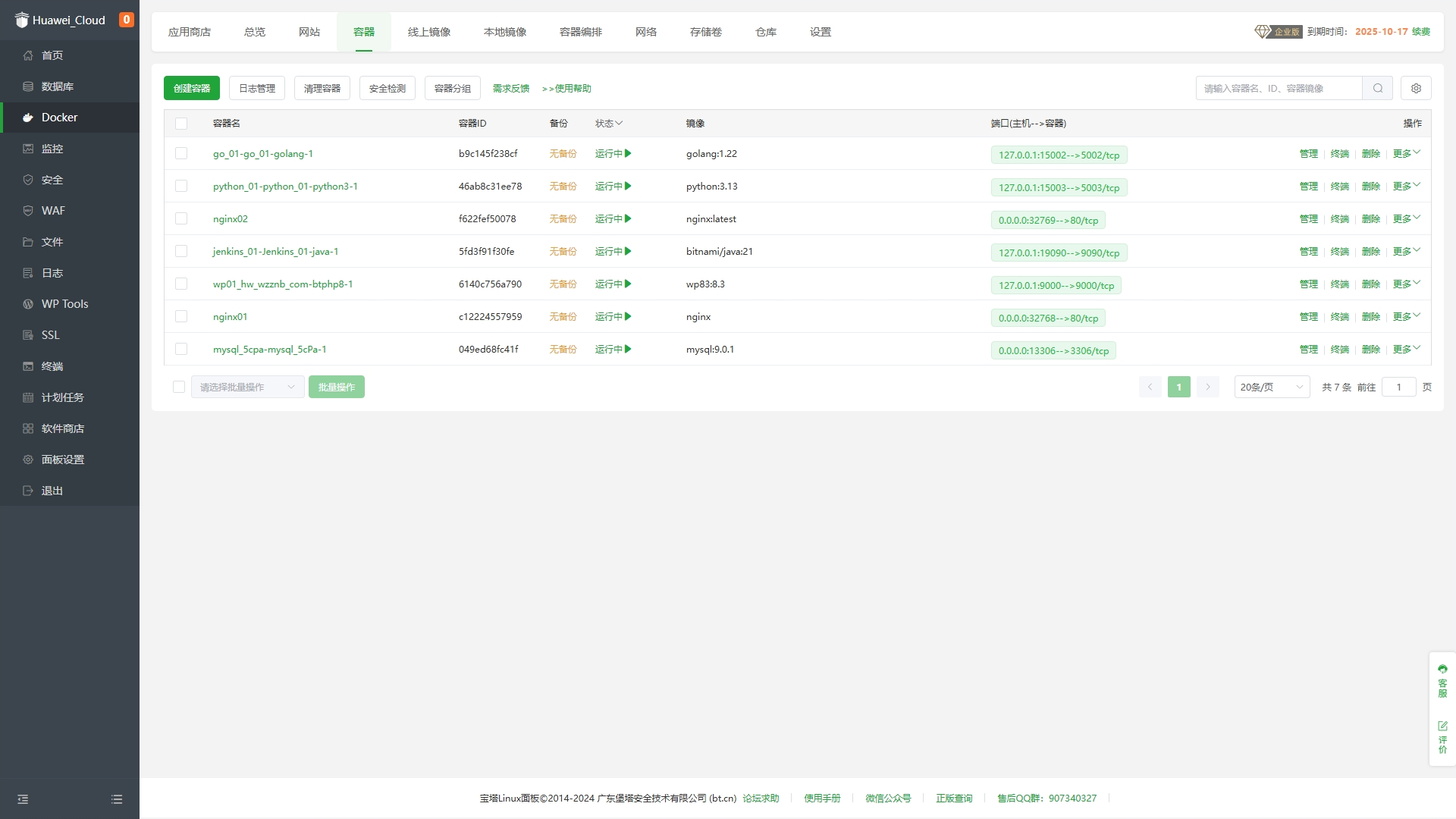
Task: Open the 面板设置 panel settings gear icon
Action: 28,460
